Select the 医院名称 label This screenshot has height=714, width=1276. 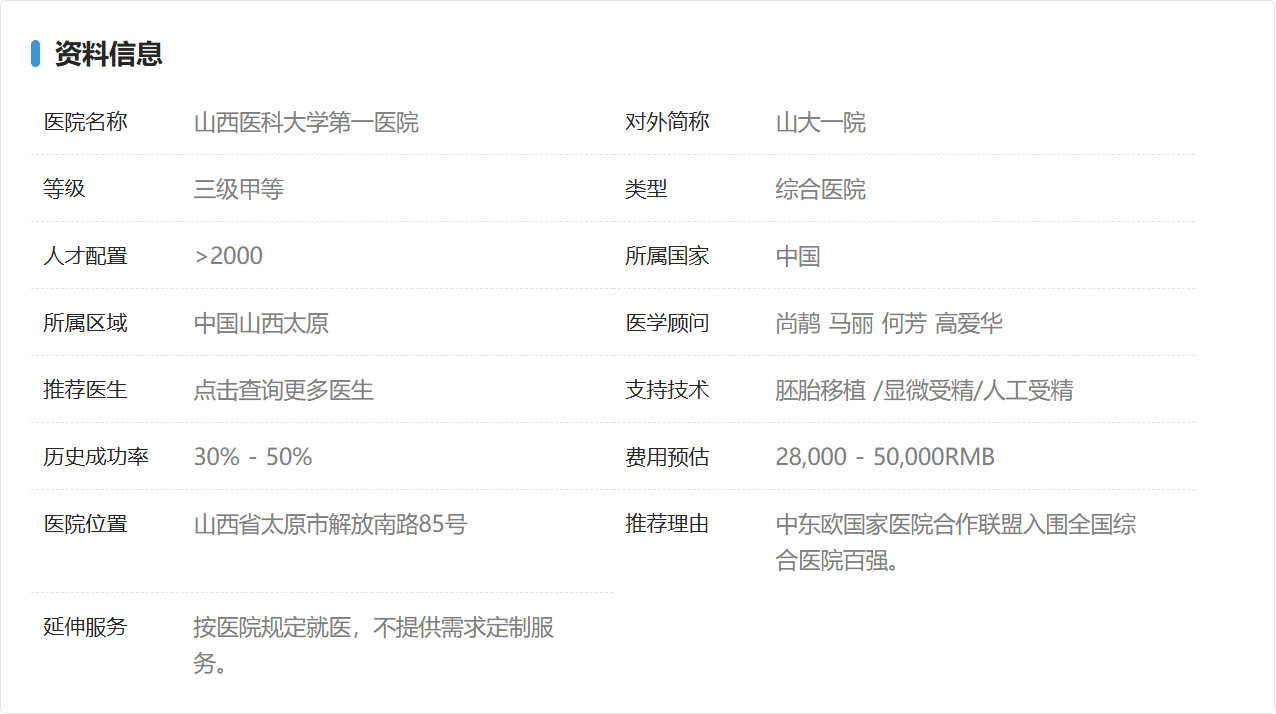(86, 122)
